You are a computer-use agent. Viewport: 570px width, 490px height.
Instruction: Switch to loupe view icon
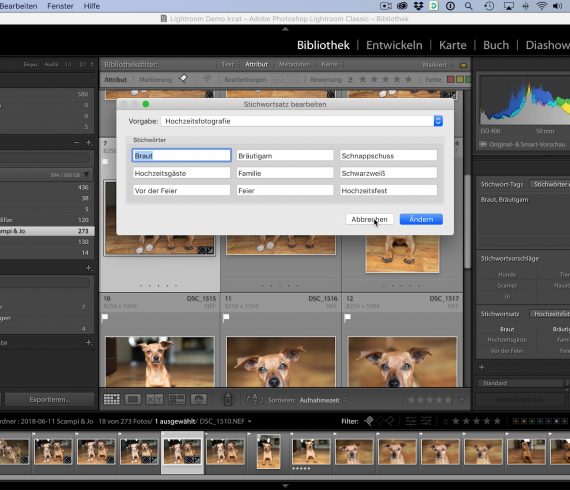[133, 399]
